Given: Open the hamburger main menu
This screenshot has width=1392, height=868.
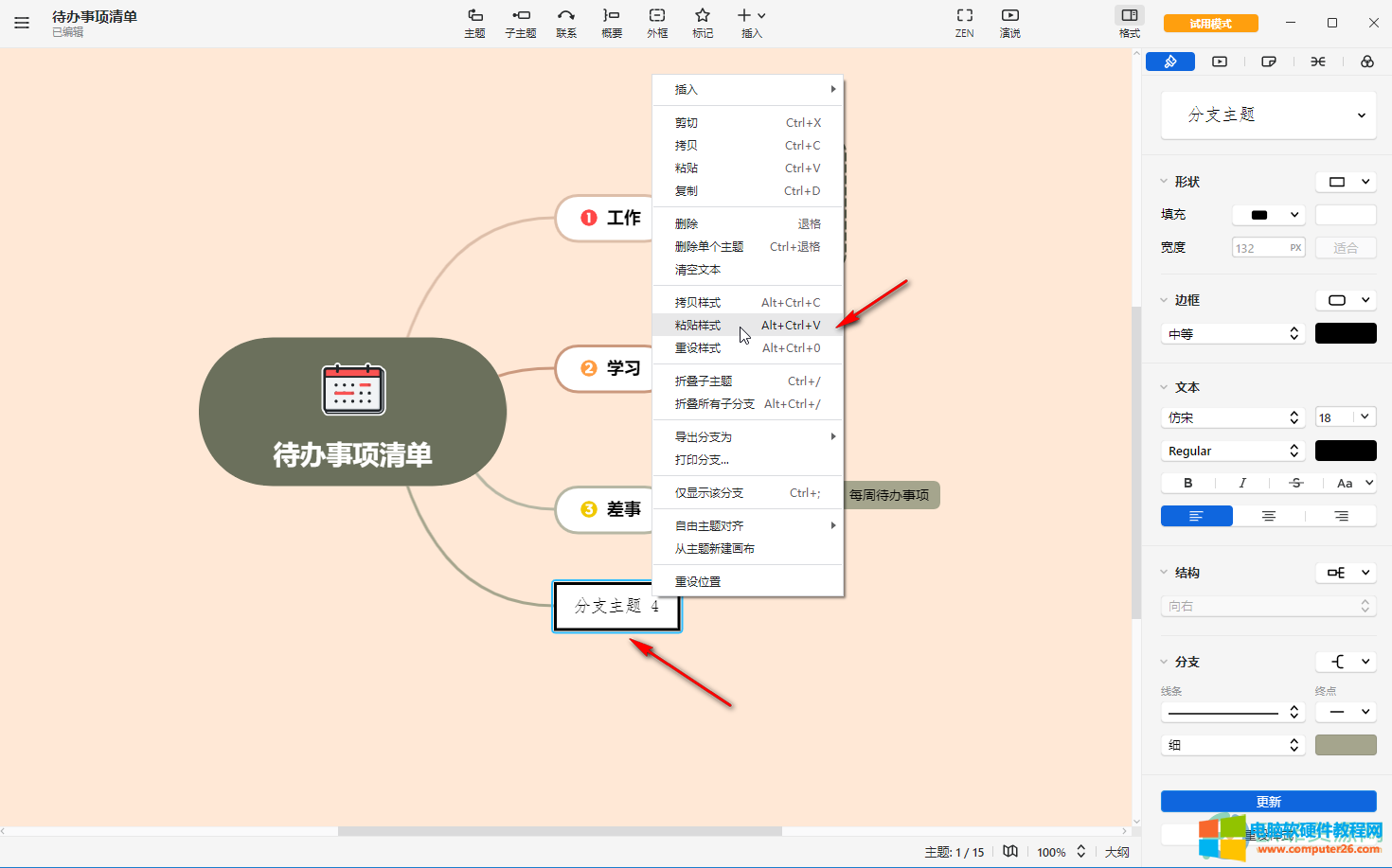Looking at the screenshot, I should click(x=22, y=23).
